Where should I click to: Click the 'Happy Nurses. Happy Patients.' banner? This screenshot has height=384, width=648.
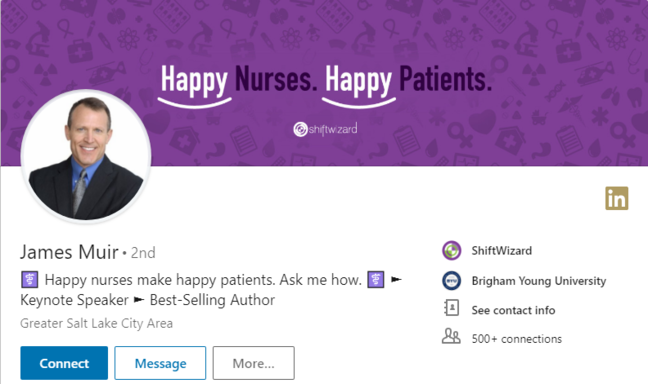tap(326, 81)
